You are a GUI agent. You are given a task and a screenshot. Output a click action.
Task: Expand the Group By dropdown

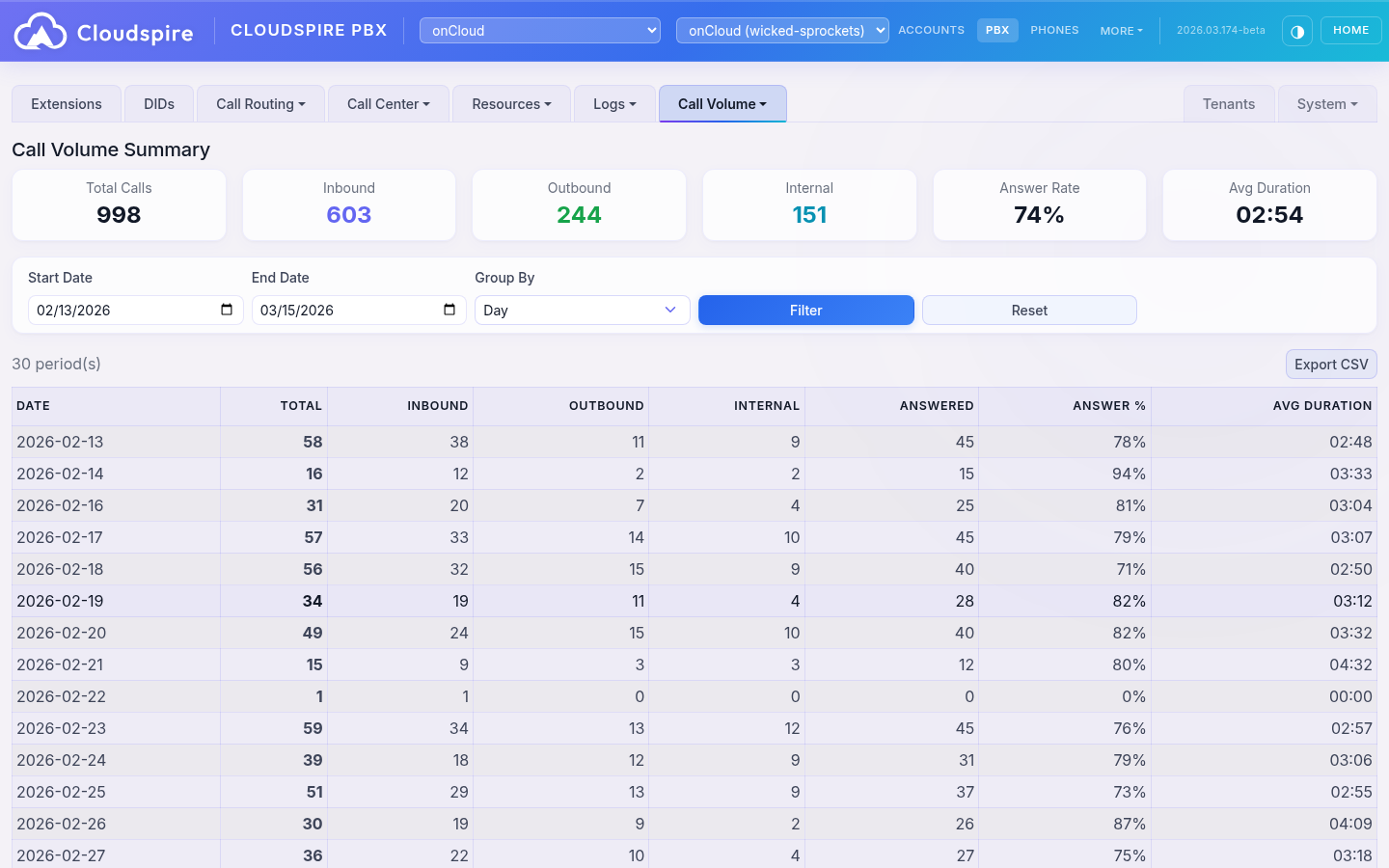point(582,310)
